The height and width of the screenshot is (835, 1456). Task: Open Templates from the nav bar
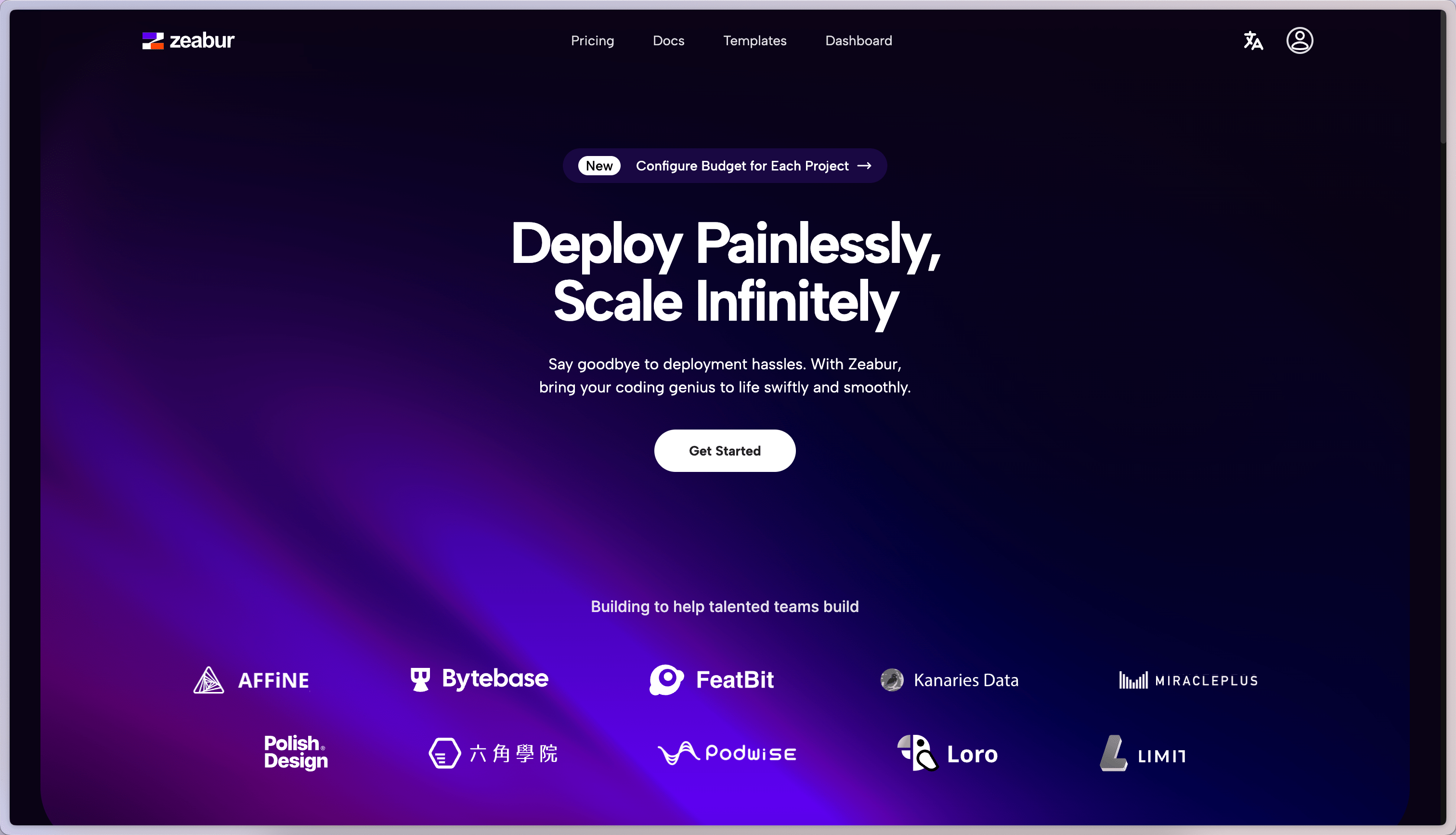pos(754,41)
